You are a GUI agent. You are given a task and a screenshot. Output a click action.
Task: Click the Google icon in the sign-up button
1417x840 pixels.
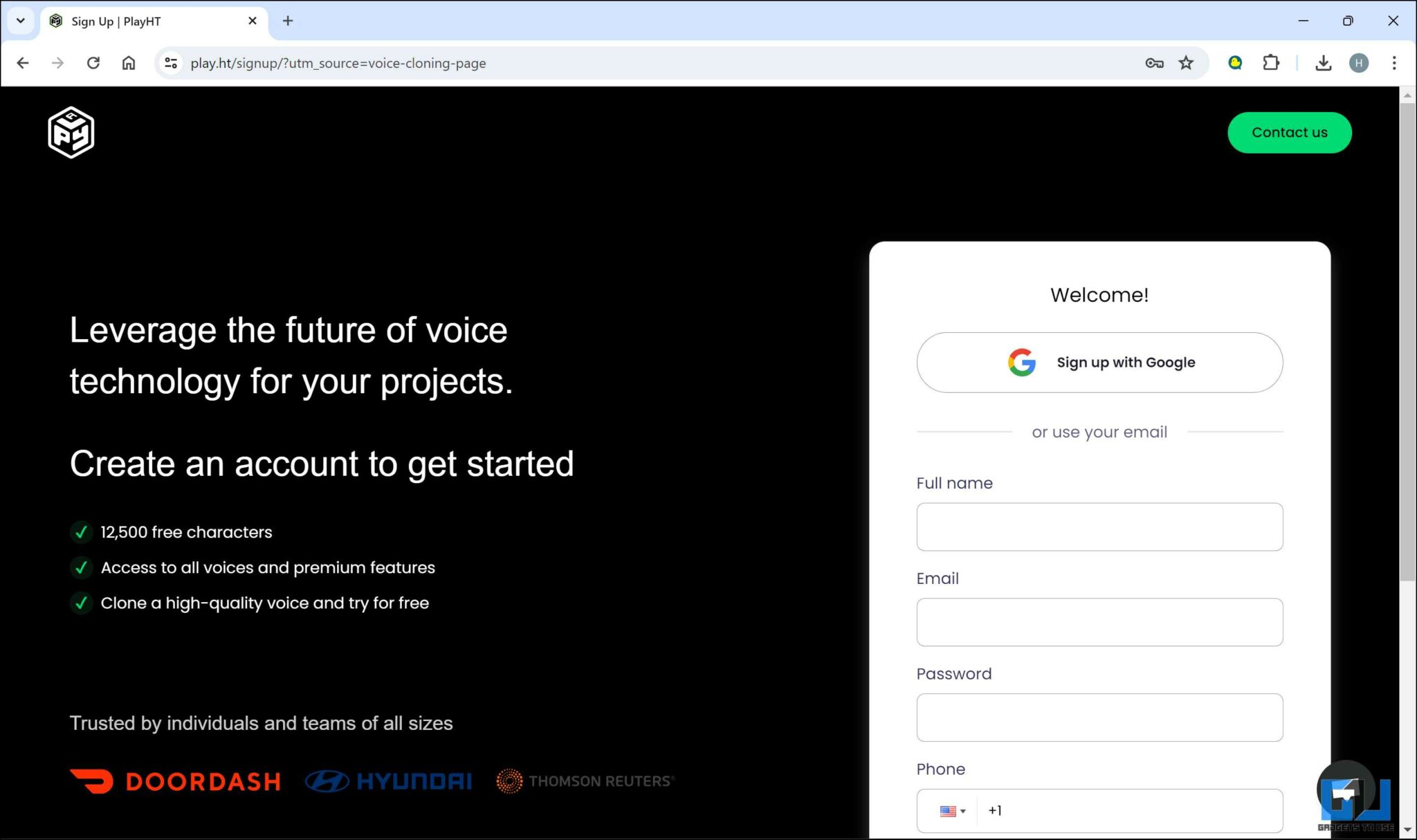tap(1021, 362)
